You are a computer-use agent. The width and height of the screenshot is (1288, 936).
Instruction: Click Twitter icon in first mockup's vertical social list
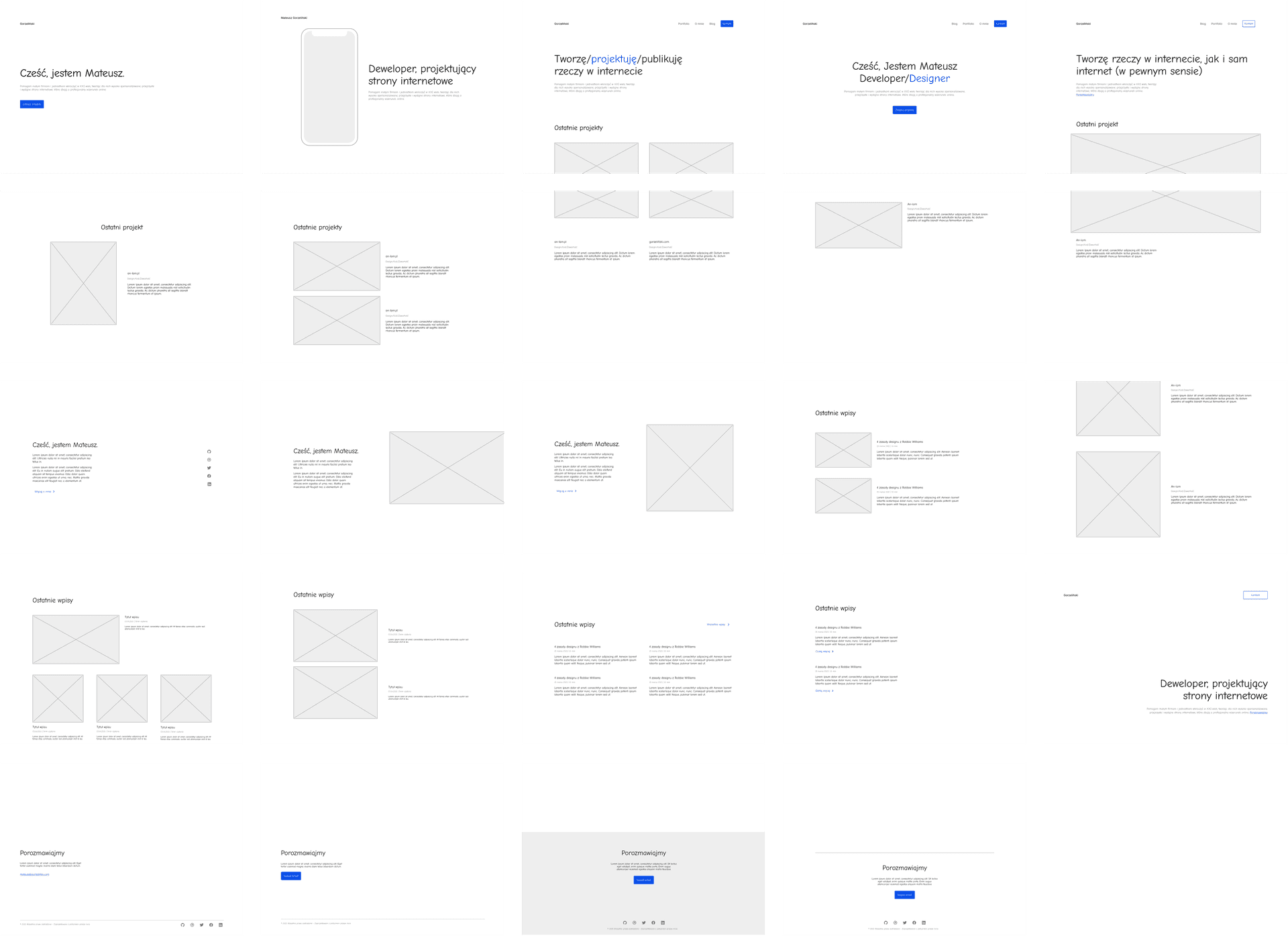209,468
